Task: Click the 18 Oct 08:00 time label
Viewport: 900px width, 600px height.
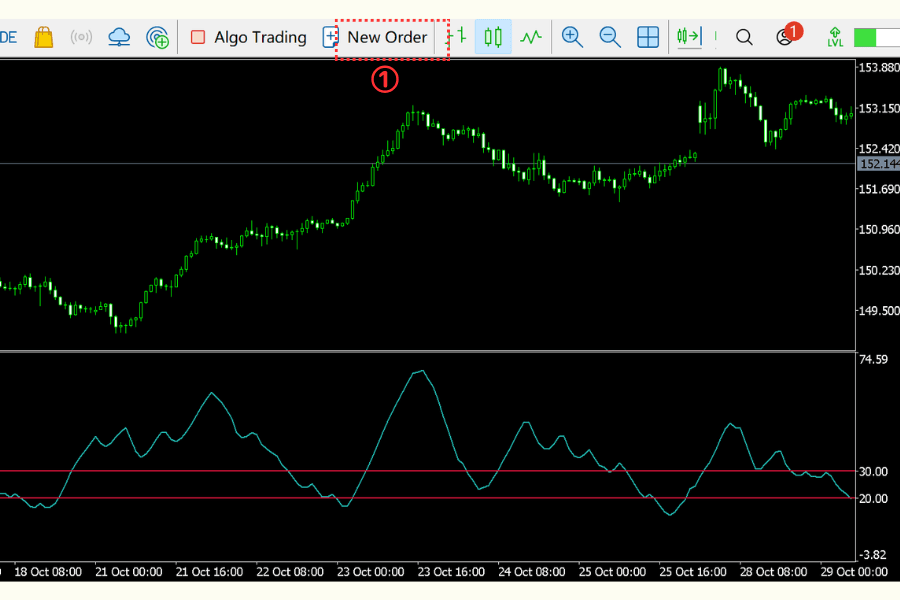Action: [48, 572]
